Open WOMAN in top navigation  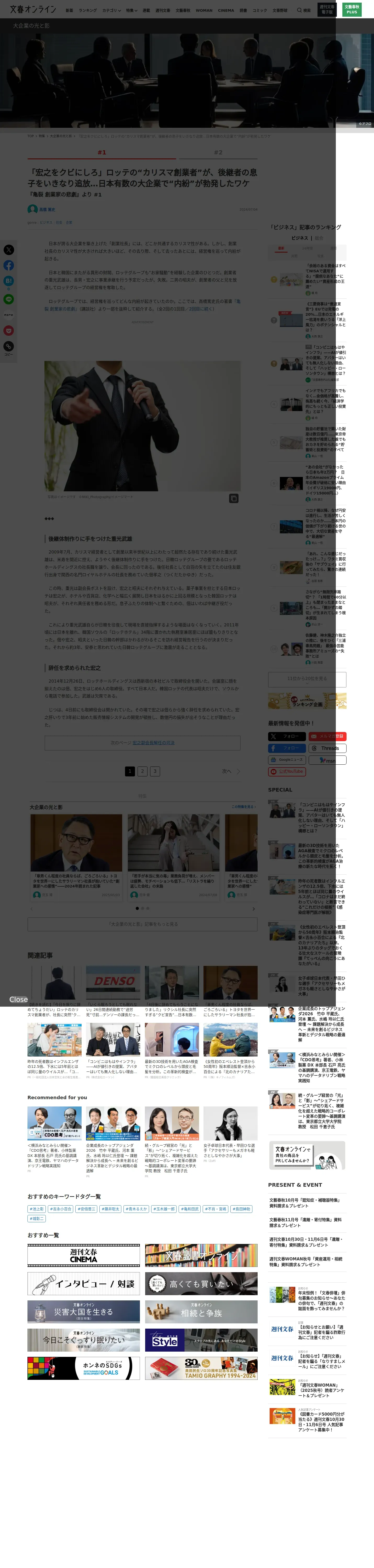click(x=204, y=10)
